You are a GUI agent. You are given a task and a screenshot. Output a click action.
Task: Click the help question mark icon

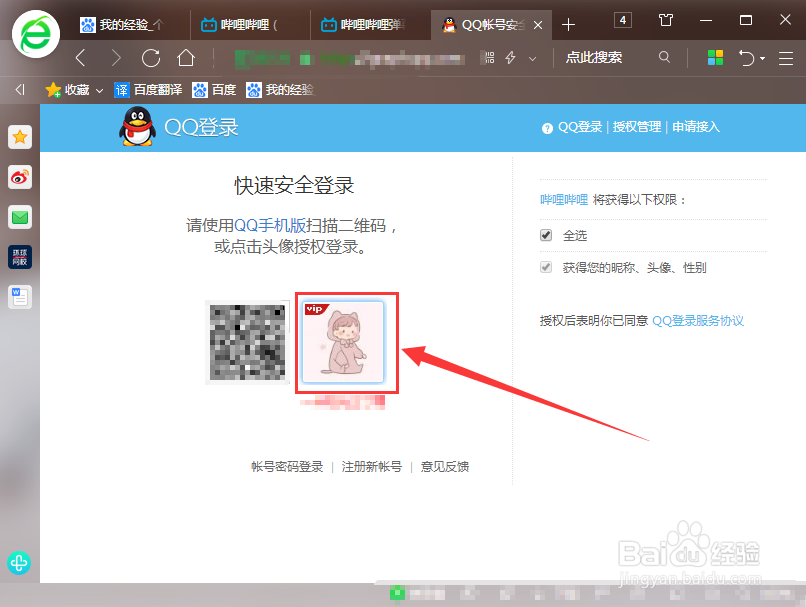pos(547,128)
